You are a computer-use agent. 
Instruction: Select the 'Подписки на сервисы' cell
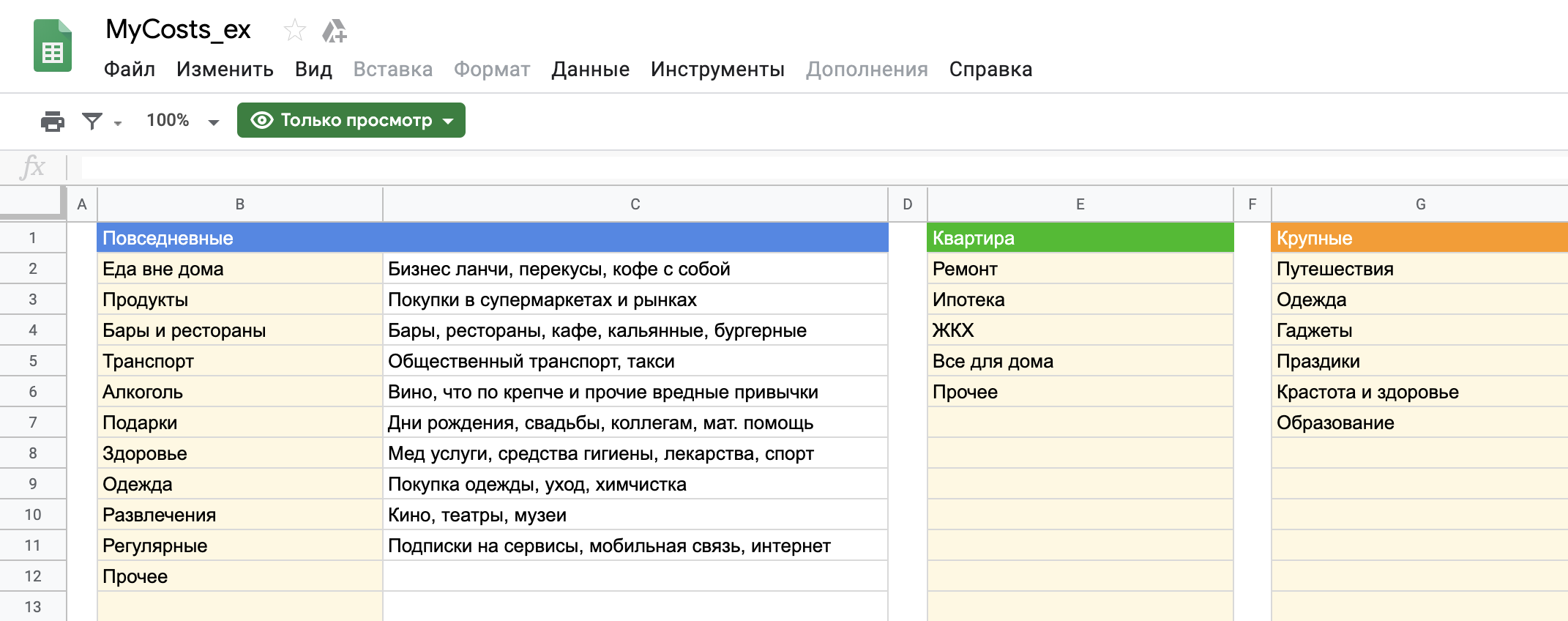coord(635,546)
